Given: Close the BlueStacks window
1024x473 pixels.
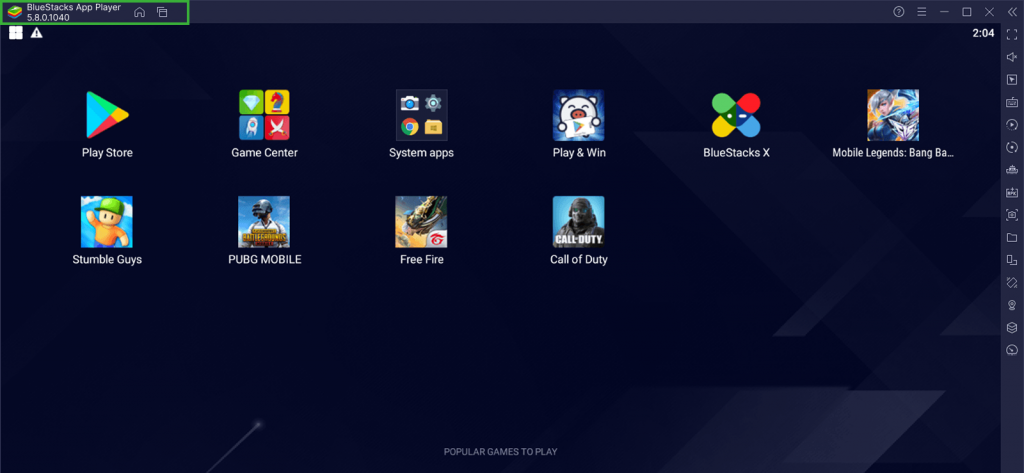Looking at the screenshot, I should pyautogui.click(x=989, y=12).
